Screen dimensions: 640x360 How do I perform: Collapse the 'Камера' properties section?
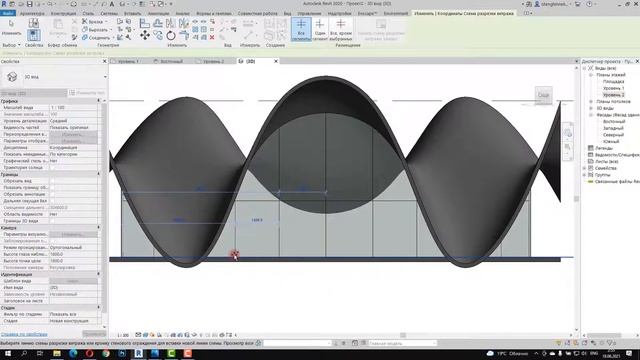(x=98, y=227)
